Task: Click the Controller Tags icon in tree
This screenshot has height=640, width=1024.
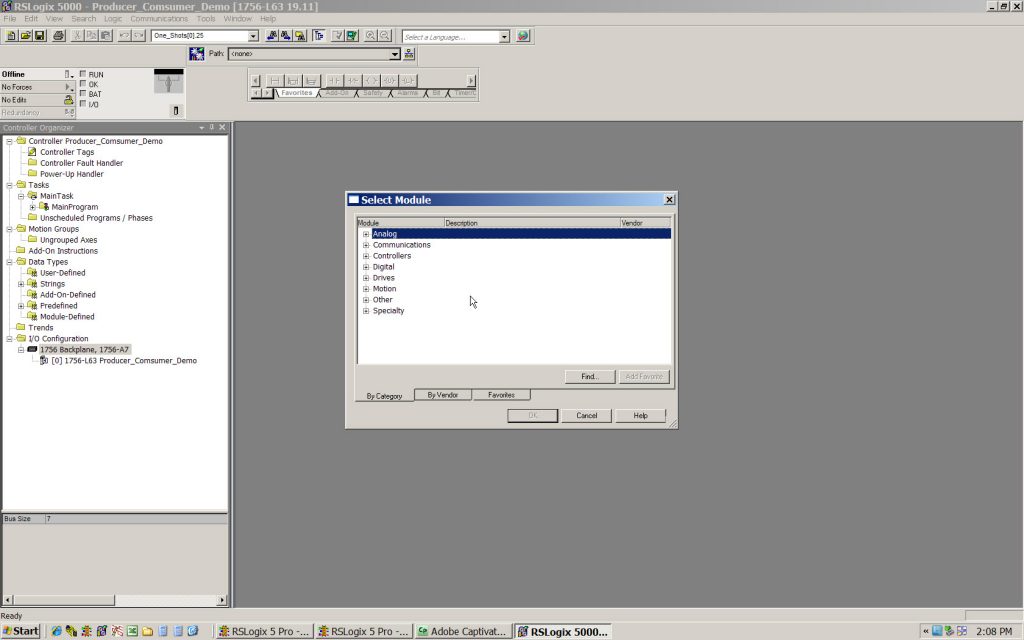Action: 32,152
